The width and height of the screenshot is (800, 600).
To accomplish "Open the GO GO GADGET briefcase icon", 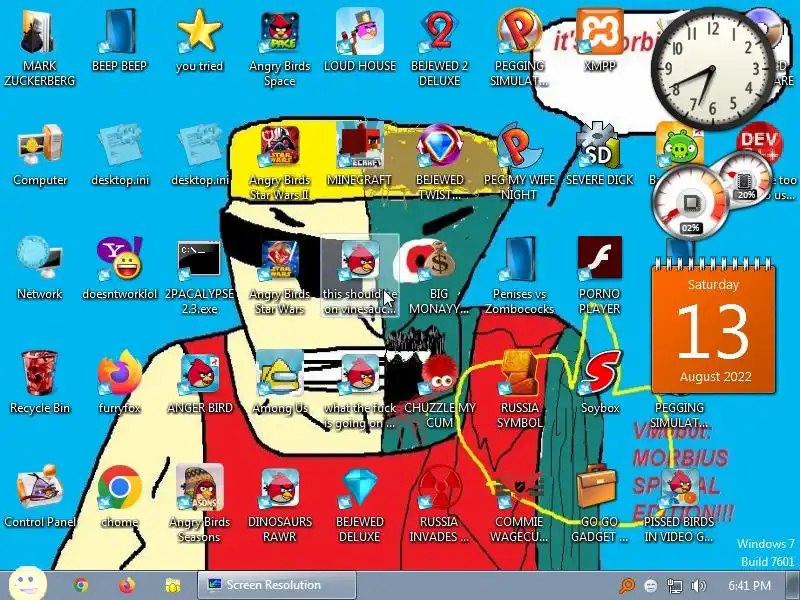I will coord(599,504).
